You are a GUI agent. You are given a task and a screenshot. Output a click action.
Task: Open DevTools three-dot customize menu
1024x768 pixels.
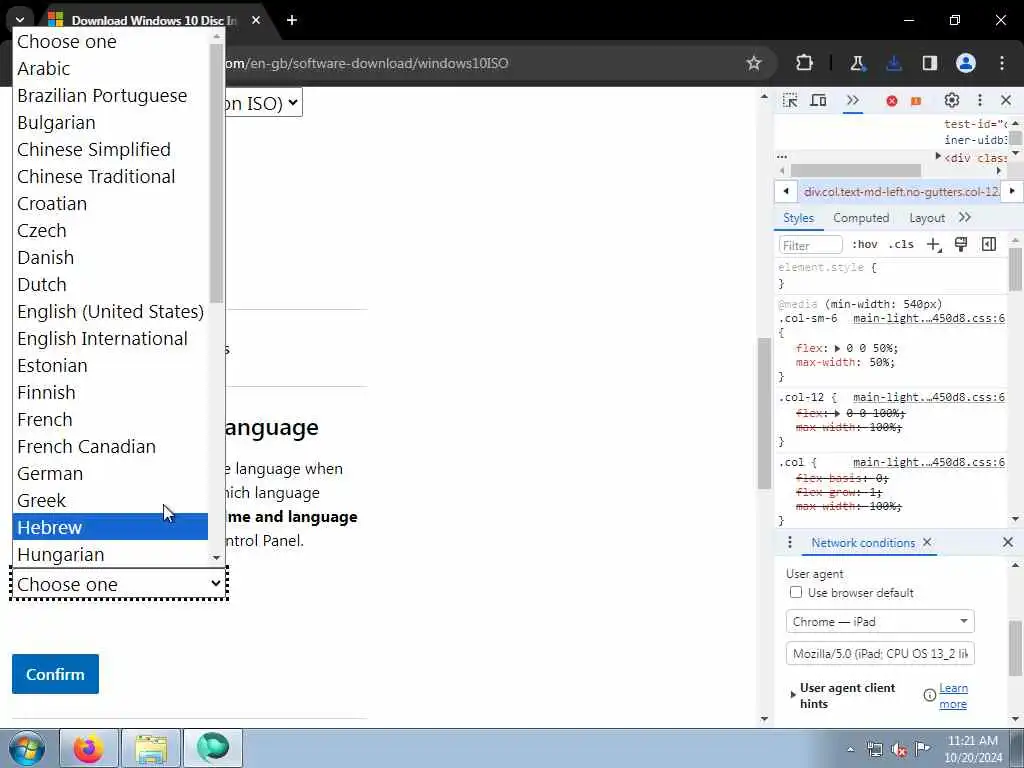click(x=980, y=101)
